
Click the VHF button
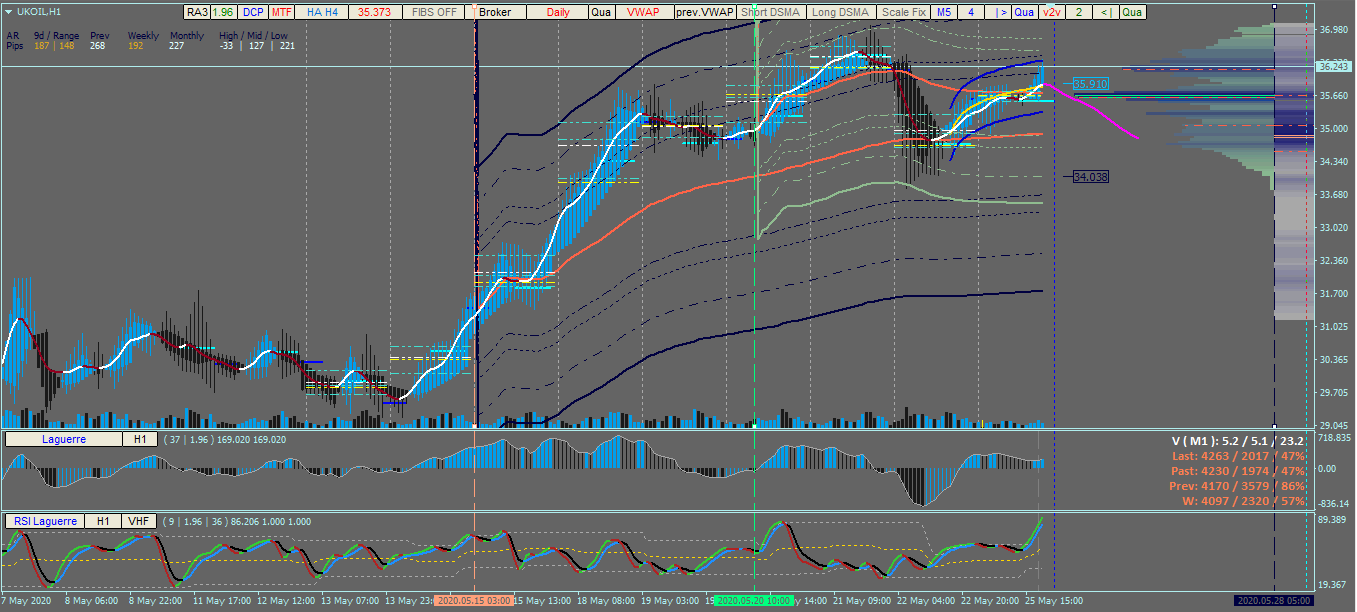pos(137,521)
